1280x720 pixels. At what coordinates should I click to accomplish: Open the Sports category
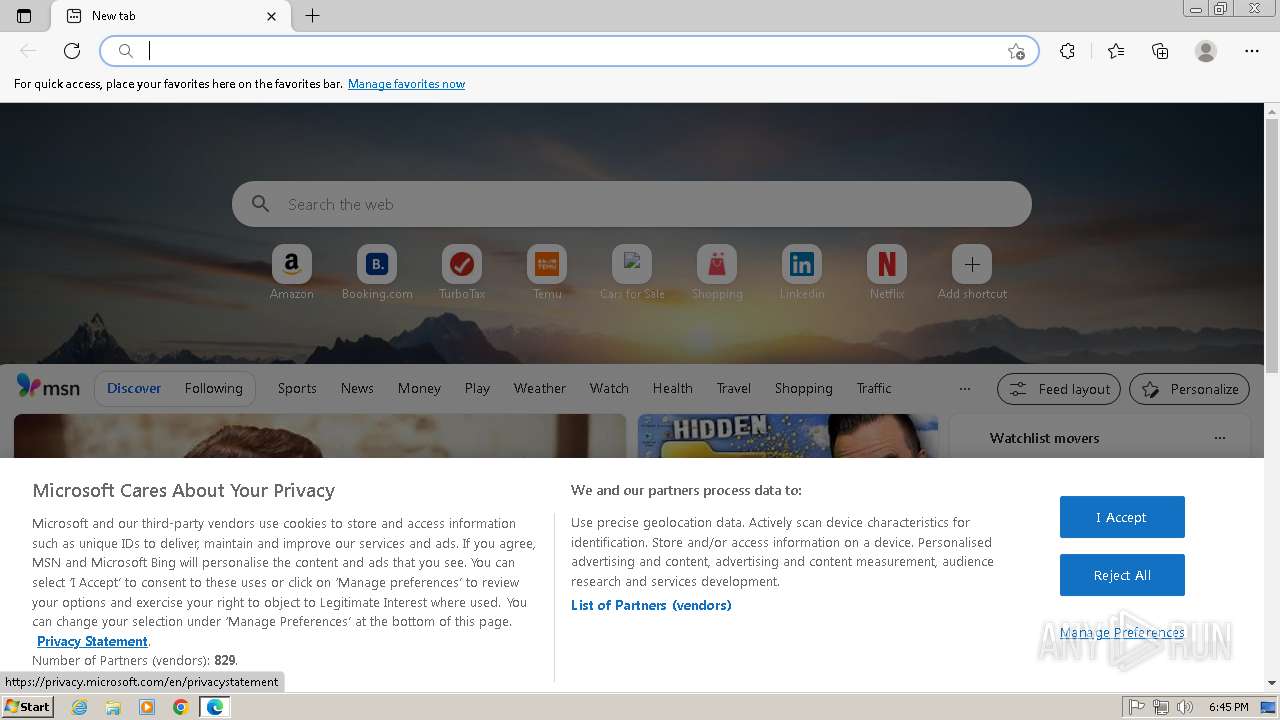coord(297,388)
